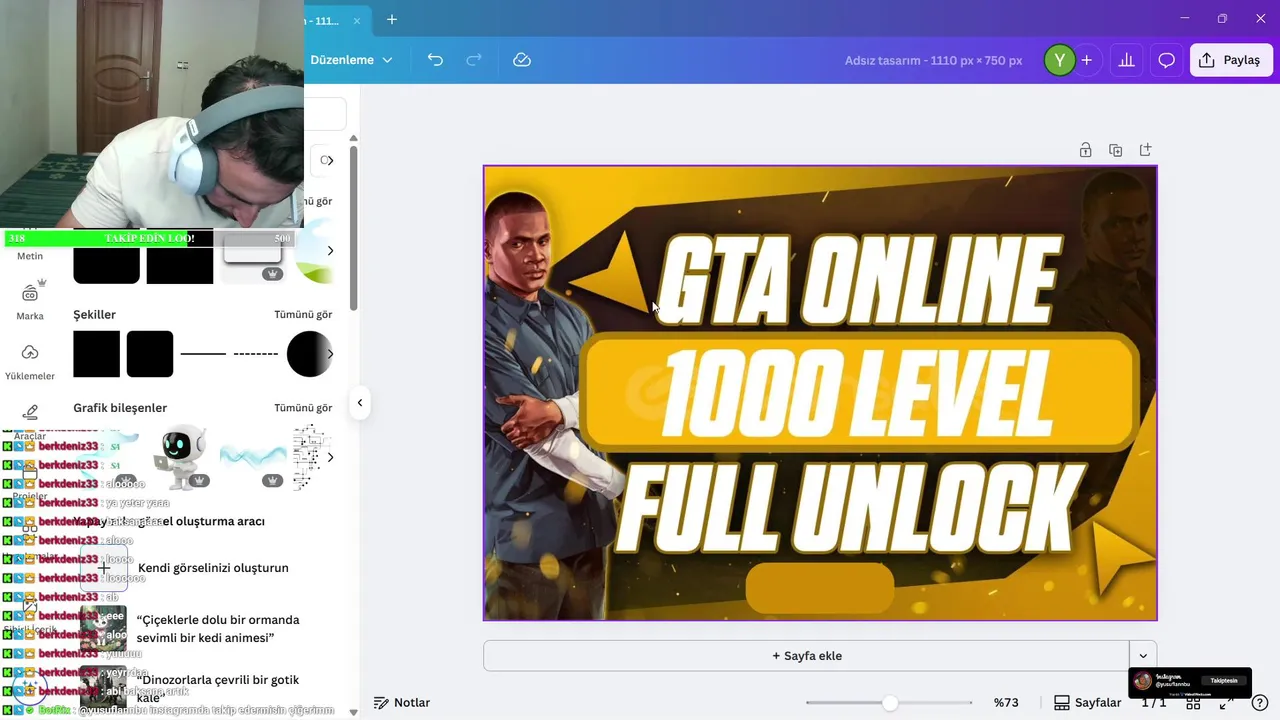Select the blue wave graphic element

[253, 457]
